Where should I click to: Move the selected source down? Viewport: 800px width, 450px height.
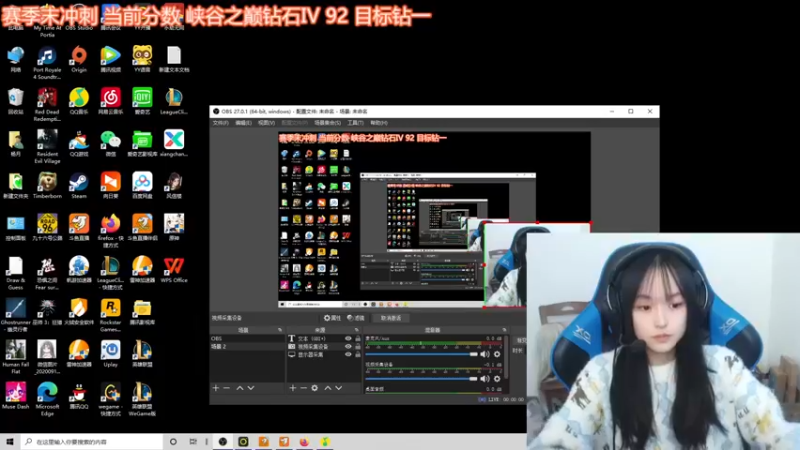tap(339, 388)
